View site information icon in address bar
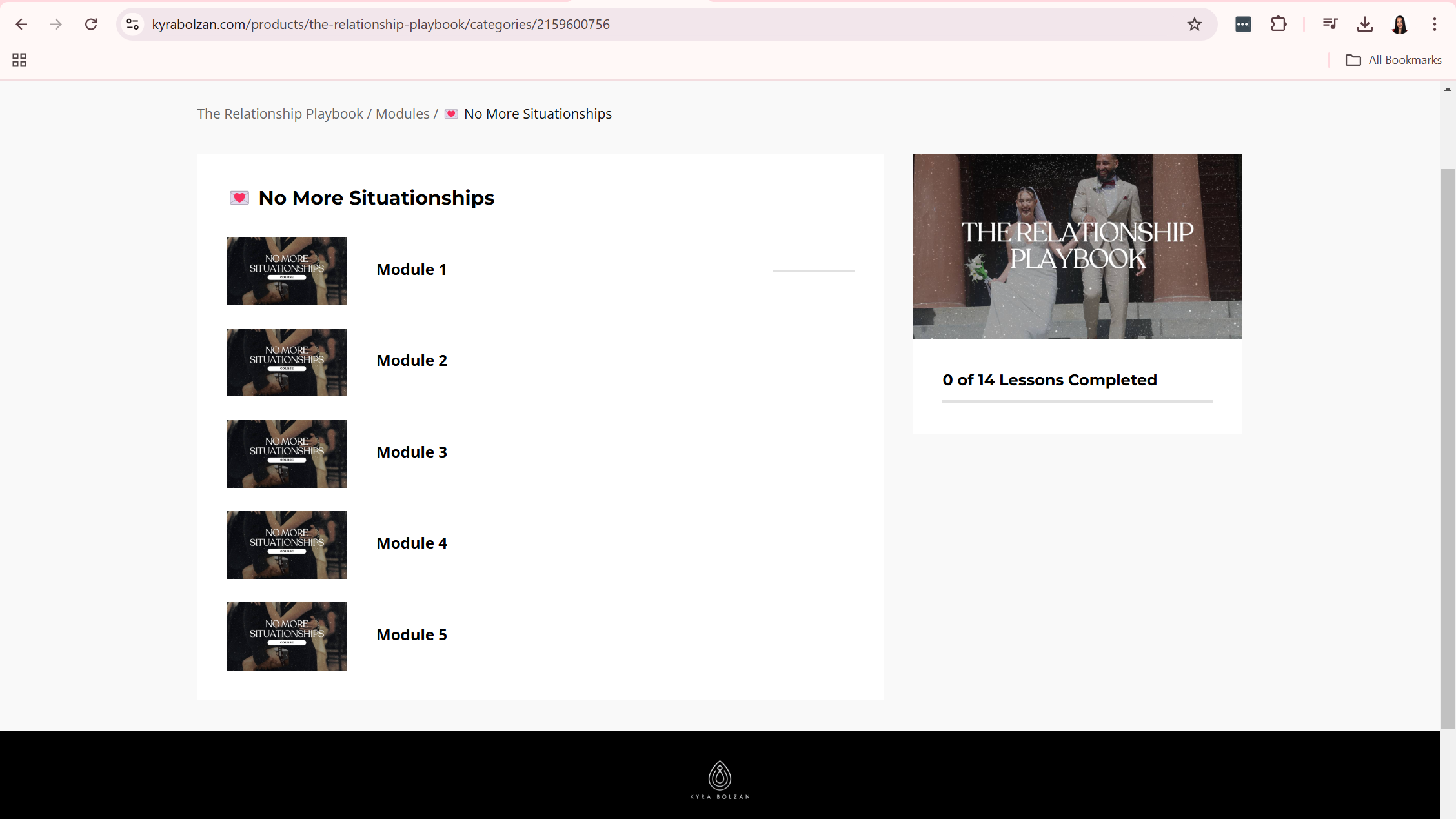This screenshot has width=1456, height=819. [x=133, y=25]
